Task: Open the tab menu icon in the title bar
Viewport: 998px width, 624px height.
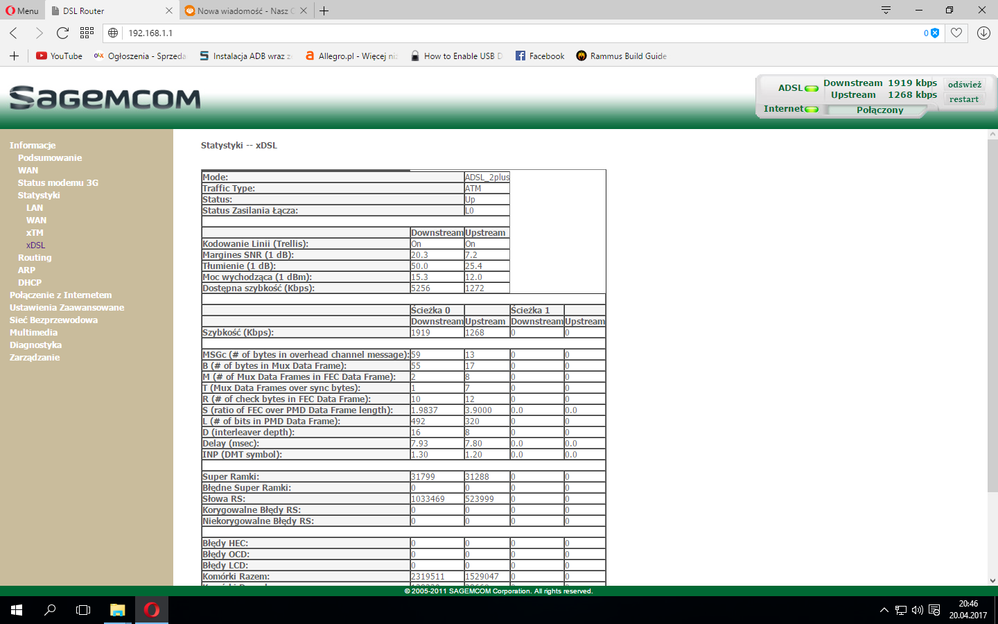Action: coord(885,10)
